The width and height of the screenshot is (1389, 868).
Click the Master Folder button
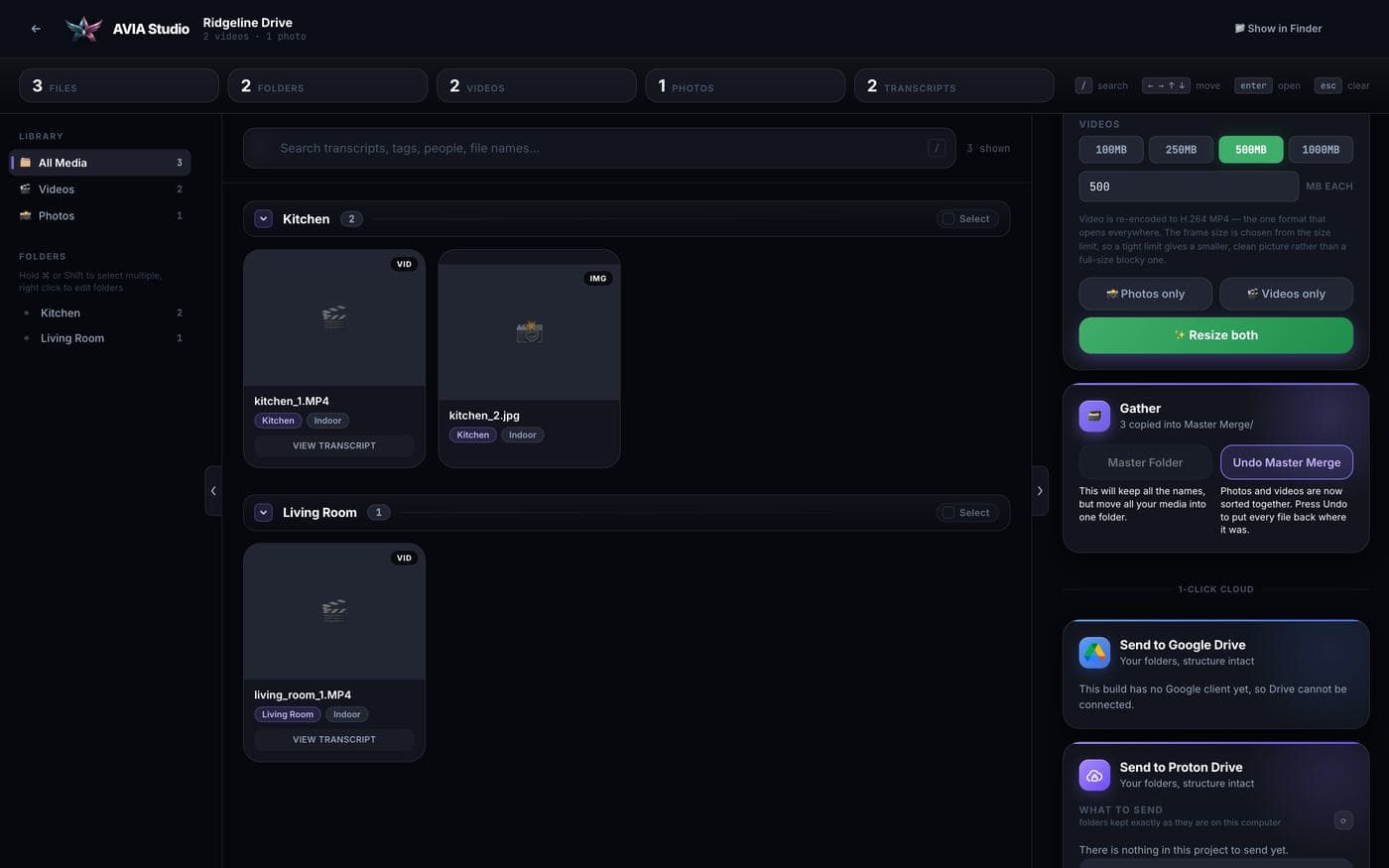[1145, 462]
